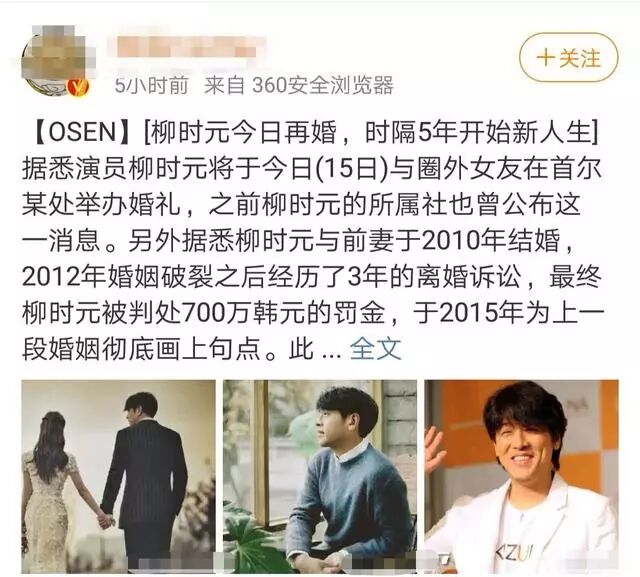View the man in blue sweater photo
Viewport: 640px width, 577px height.
[320, 476]
